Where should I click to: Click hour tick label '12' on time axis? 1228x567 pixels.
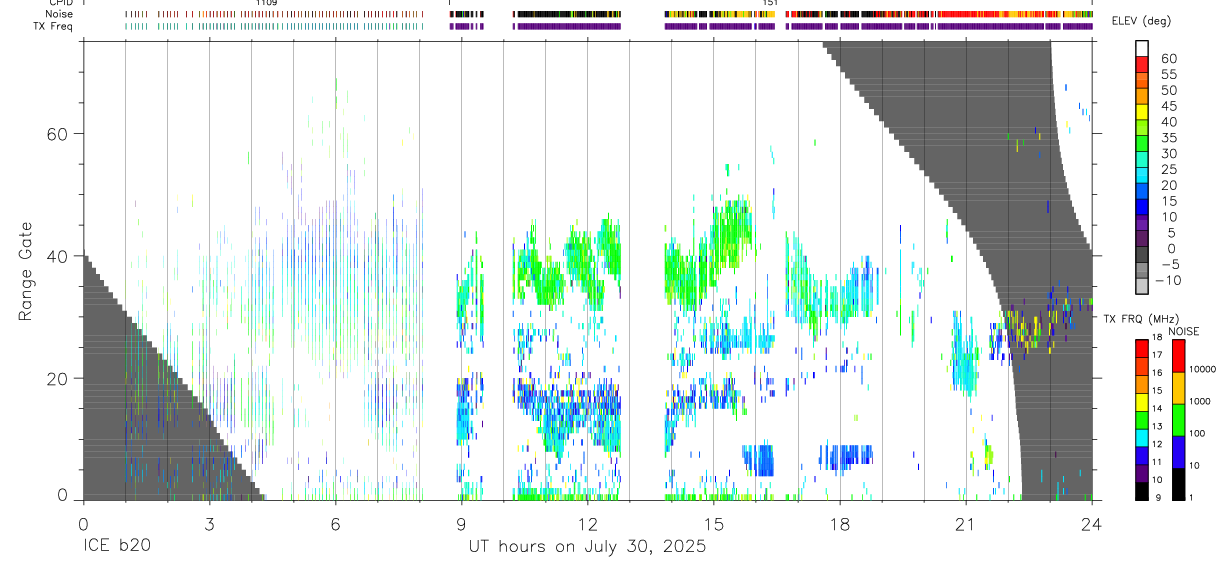(587, 524)
